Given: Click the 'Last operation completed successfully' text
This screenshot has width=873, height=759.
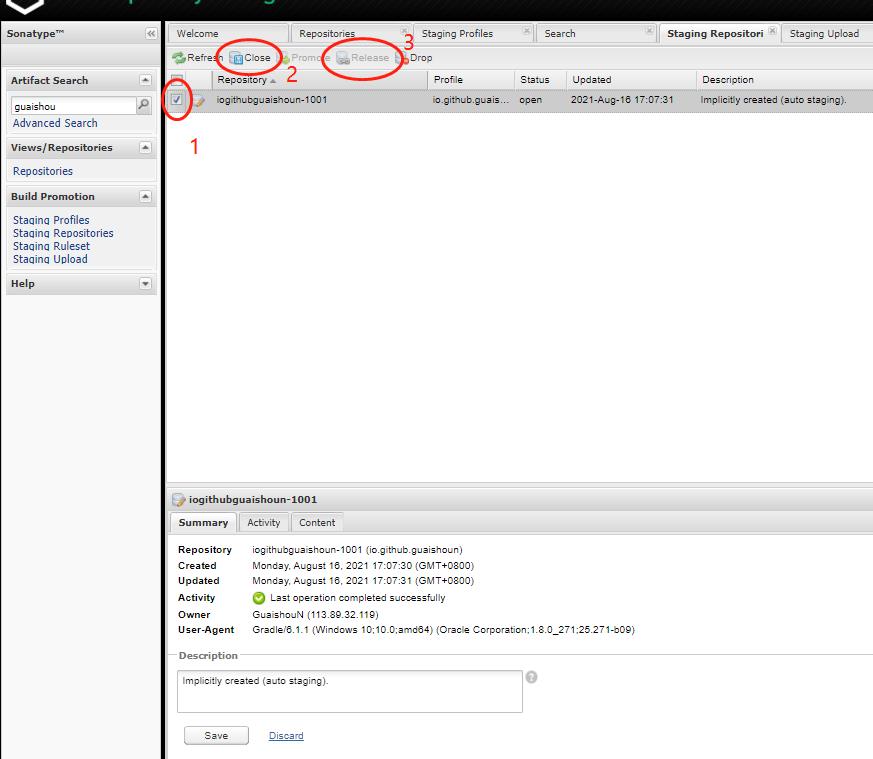Looking at the screenshot, I should 357,598.
